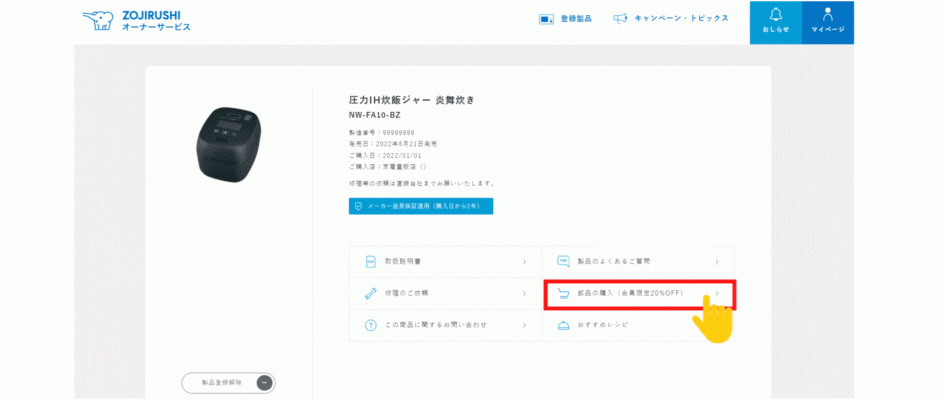Click the chevron beside 製品のよくあるご質問

tap(717, 262)
